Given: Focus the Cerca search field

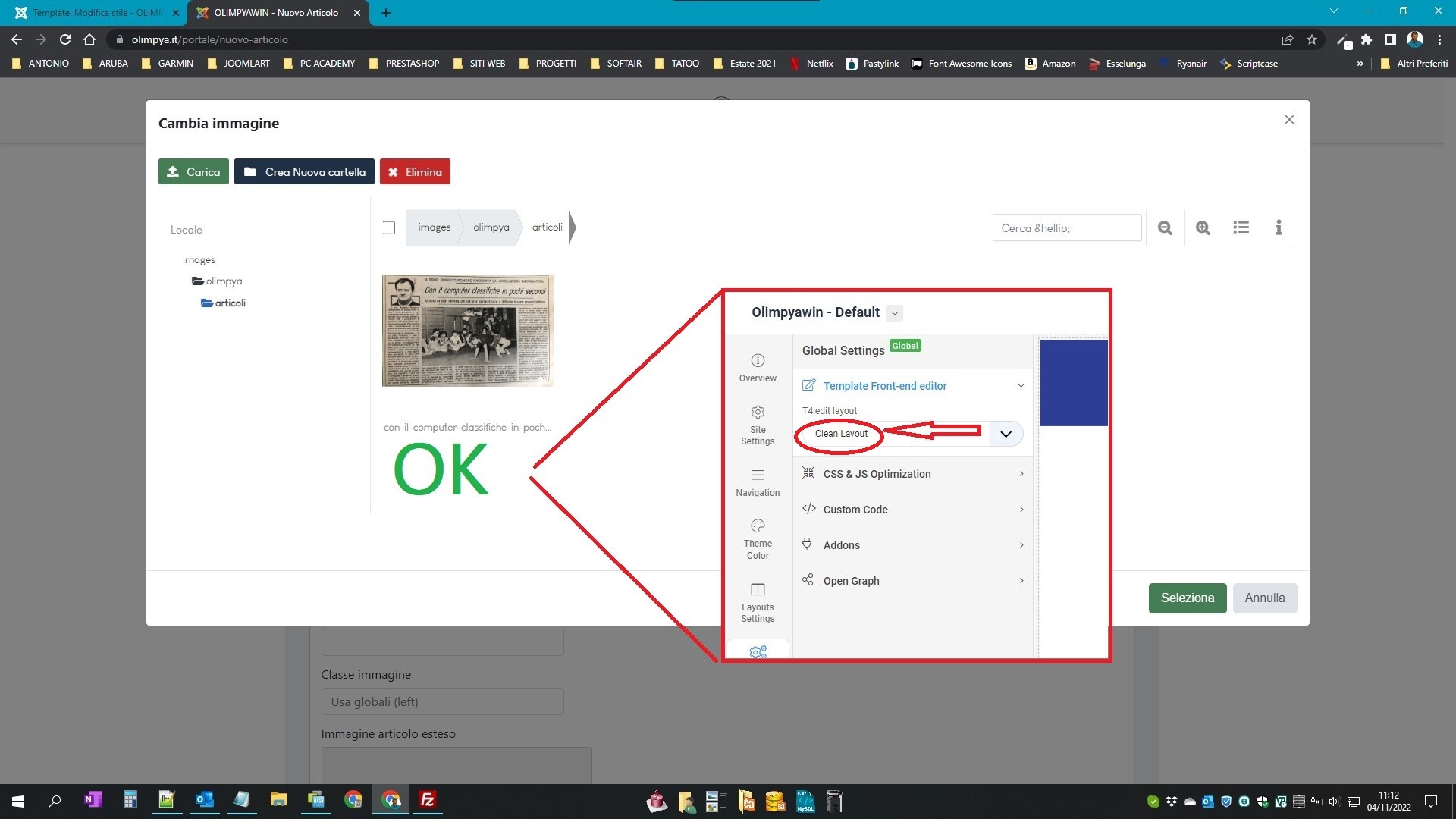Looking at the screenshot, I should 1066,227.
